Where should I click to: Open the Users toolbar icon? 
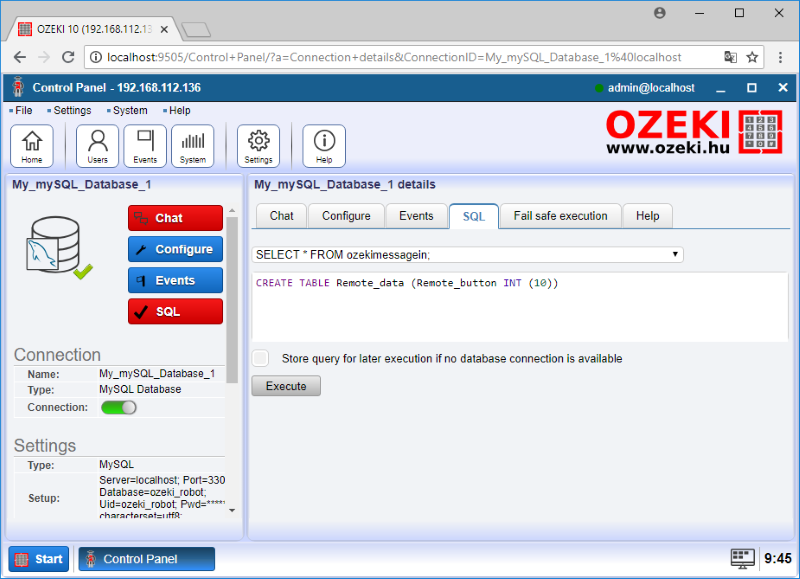[x=97, y=146]
